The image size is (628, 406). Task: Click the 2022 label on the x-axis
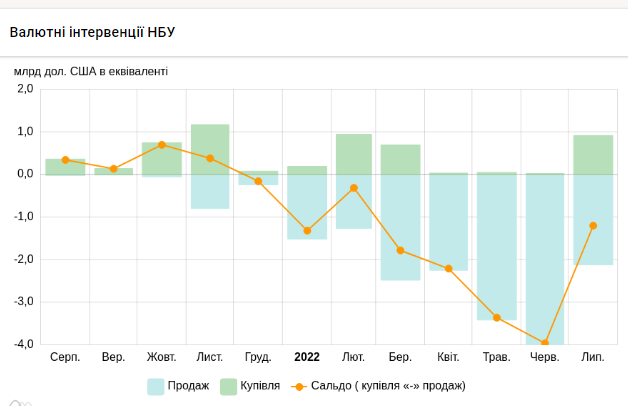coord(307,356)
